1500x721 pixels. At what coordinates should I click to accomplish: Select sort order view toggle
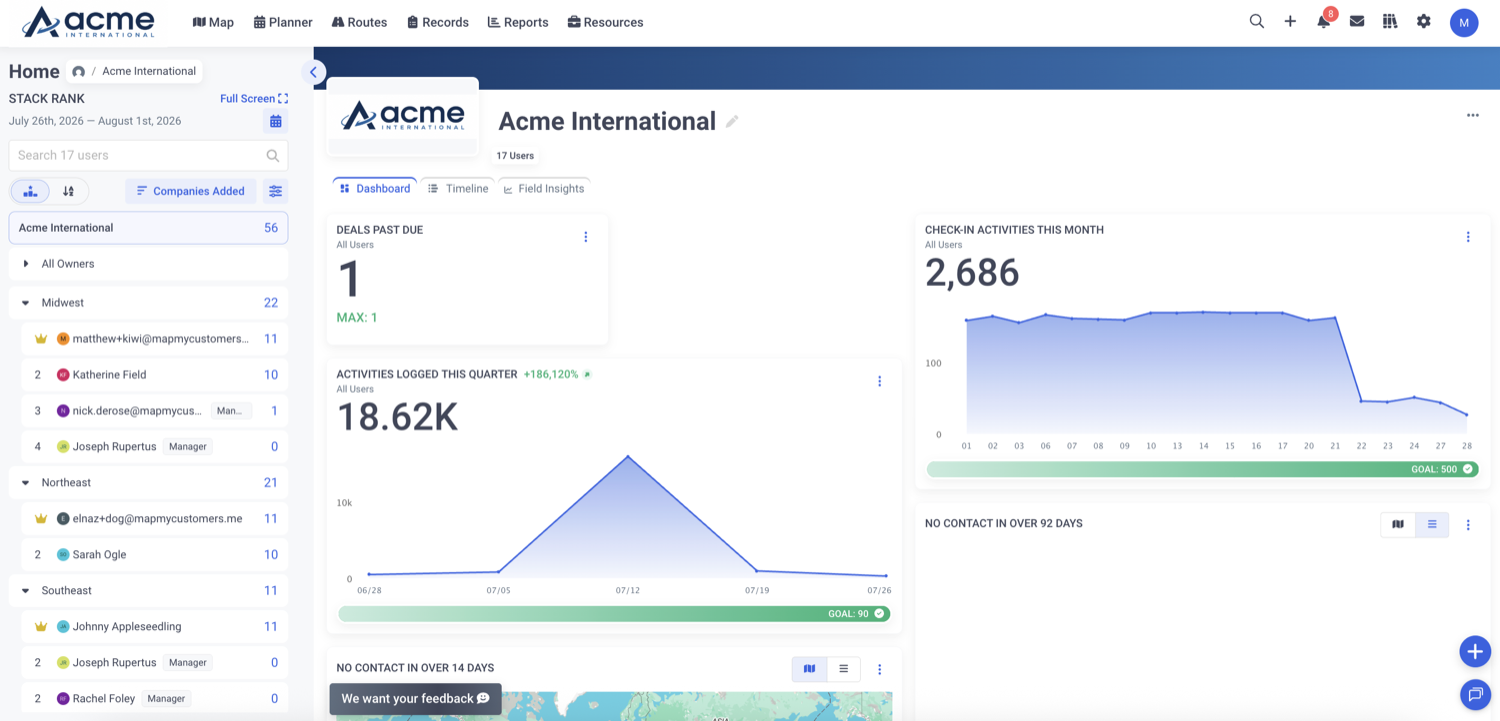click(68, 191)
